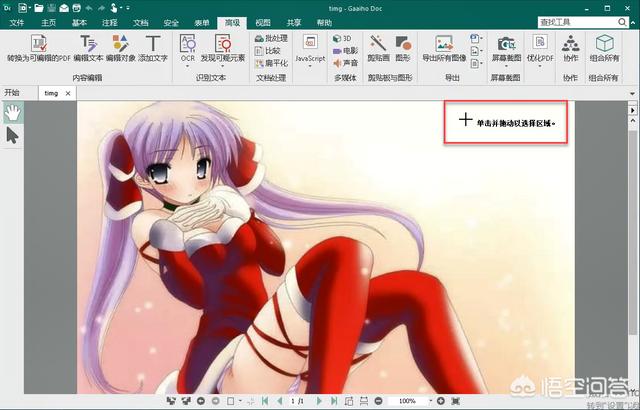The image size is (640, 410).
Task: Open page layout dropdown in status bar
Action: pyautogui.click(x=240, y=401)
